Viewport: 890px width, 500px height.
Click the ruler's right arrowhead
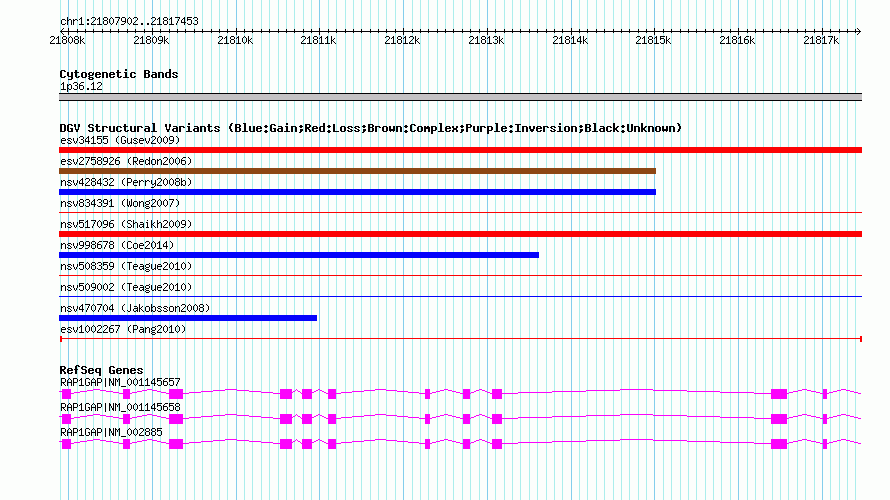859,31
